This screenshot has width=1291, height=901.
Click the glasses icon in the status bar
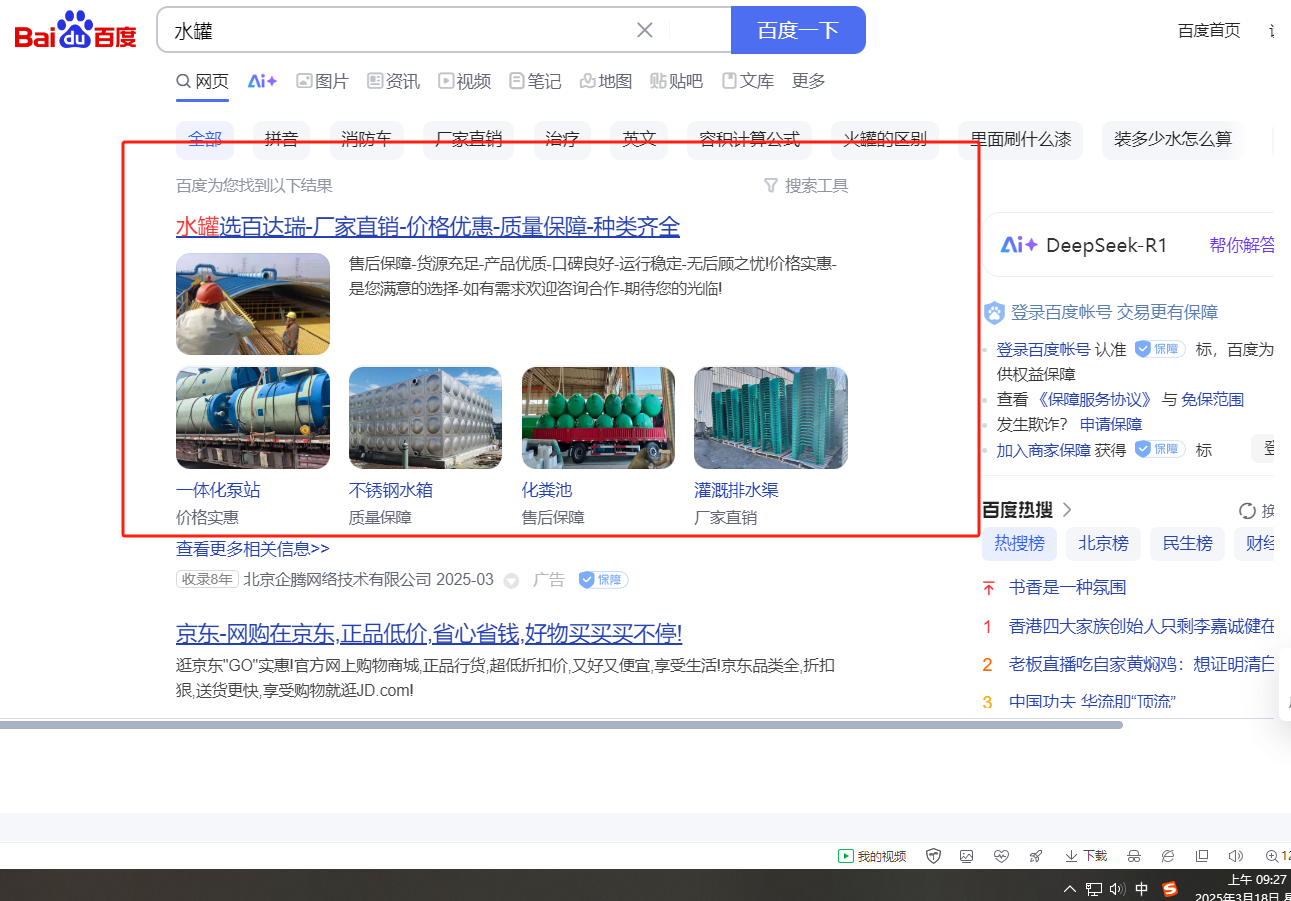pyautogui.click(x=1134, y=856)
